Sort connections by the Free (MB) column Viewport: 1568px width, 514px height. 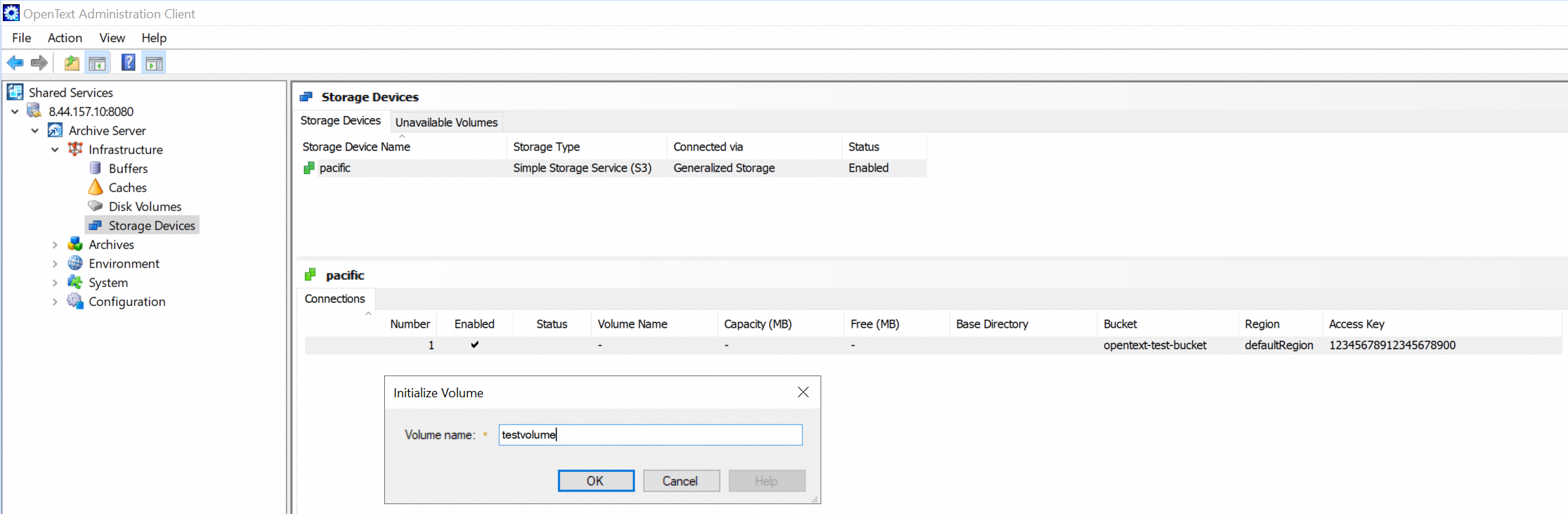point(896,324)
